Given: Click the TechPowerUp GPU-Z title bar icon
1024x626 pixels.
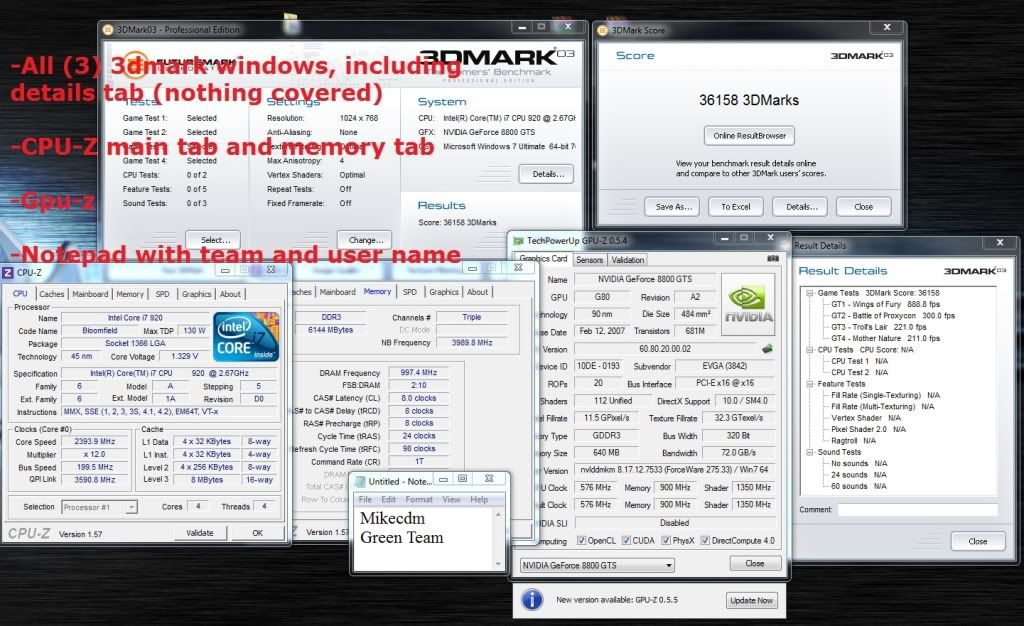Looking at the screenshot, I should pyautogui.click(x=519, y=241).
